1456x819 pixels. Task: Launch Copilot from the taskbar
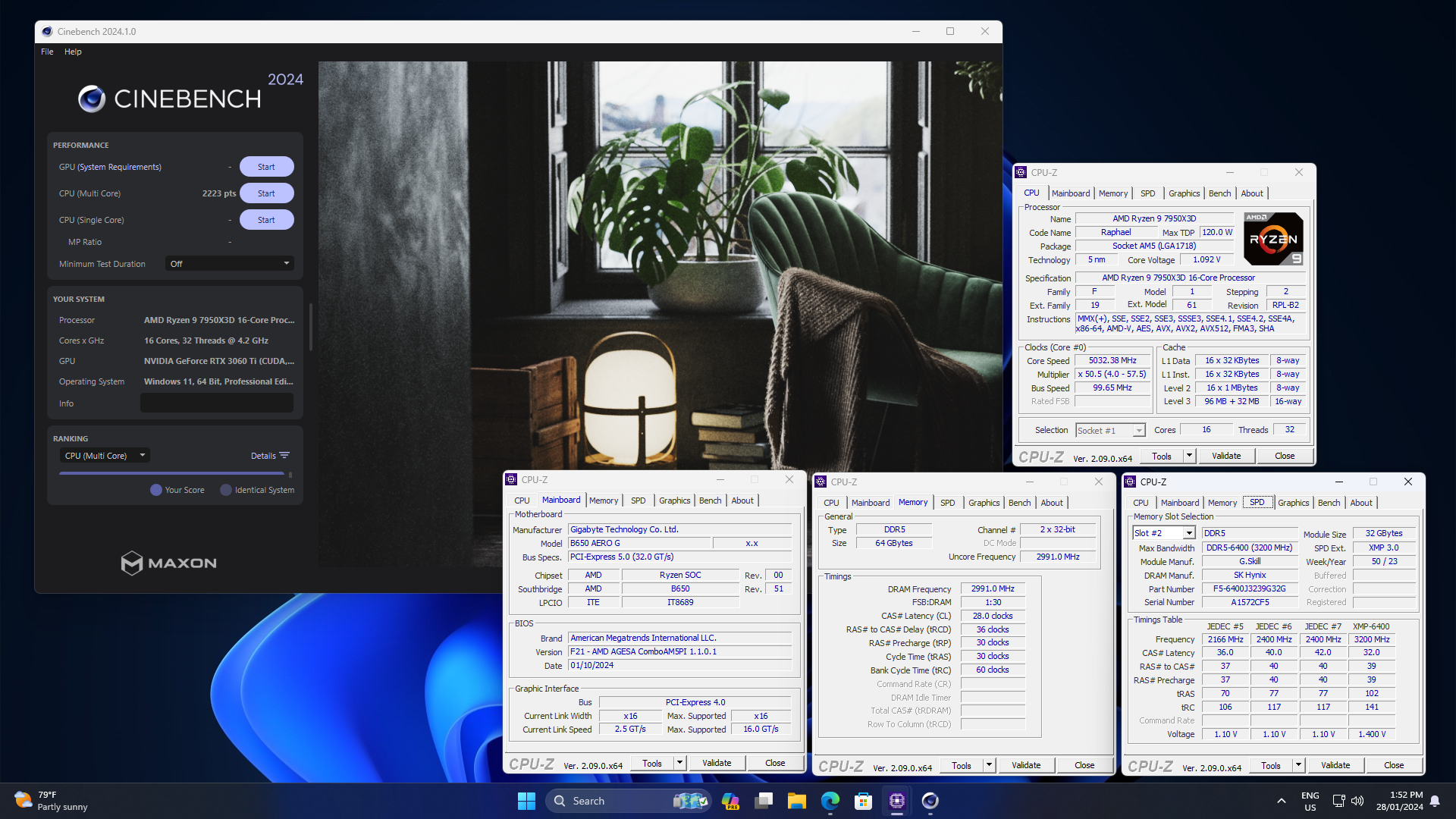(x=730, y=801)
